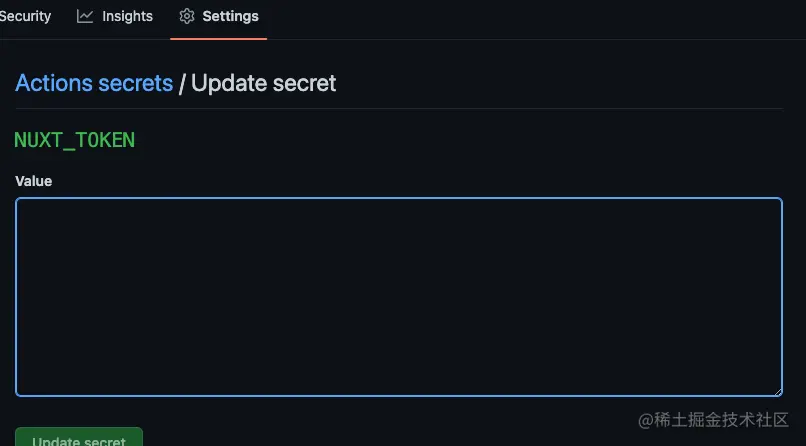The width and height of the screenshot is (806, 446).
Task: Click the Value field label
Action: pyautogui.click(x=33, y=181)
